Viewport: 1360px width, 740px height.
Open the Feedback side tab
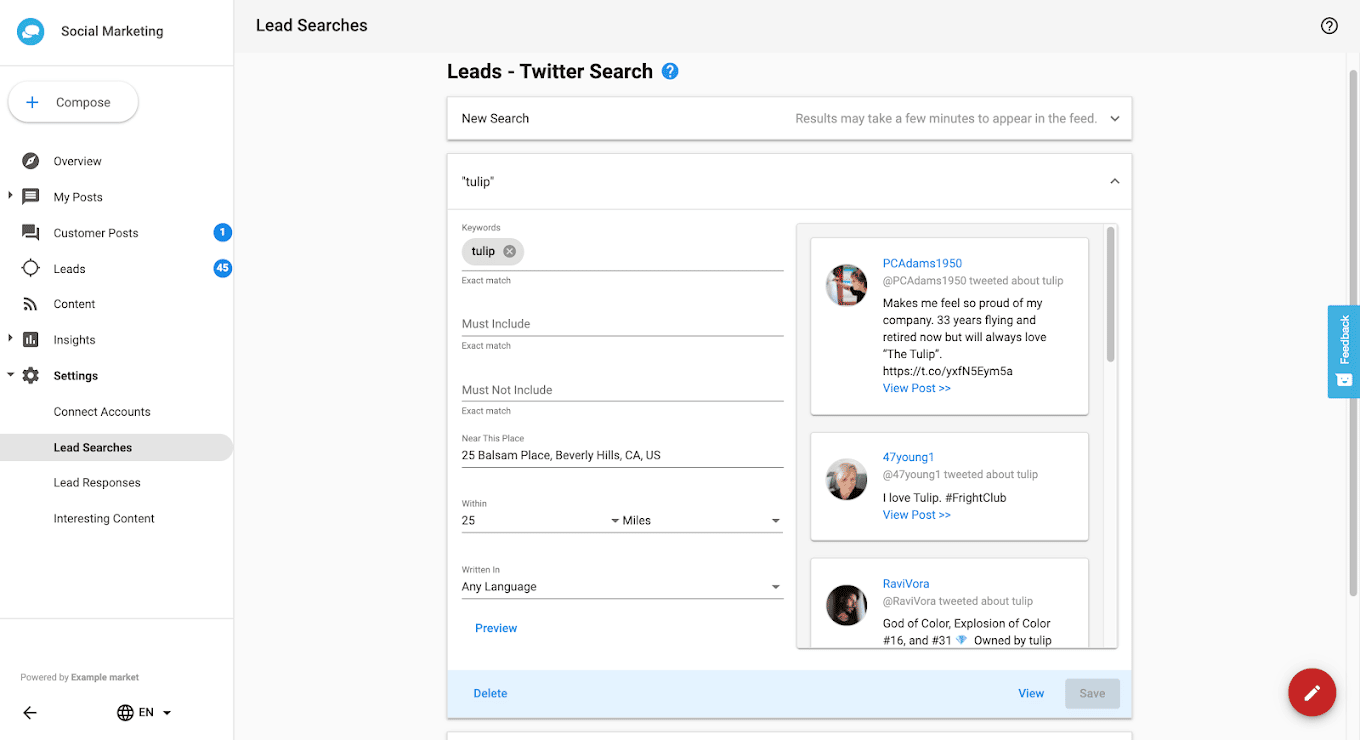tap(1344, 351)
